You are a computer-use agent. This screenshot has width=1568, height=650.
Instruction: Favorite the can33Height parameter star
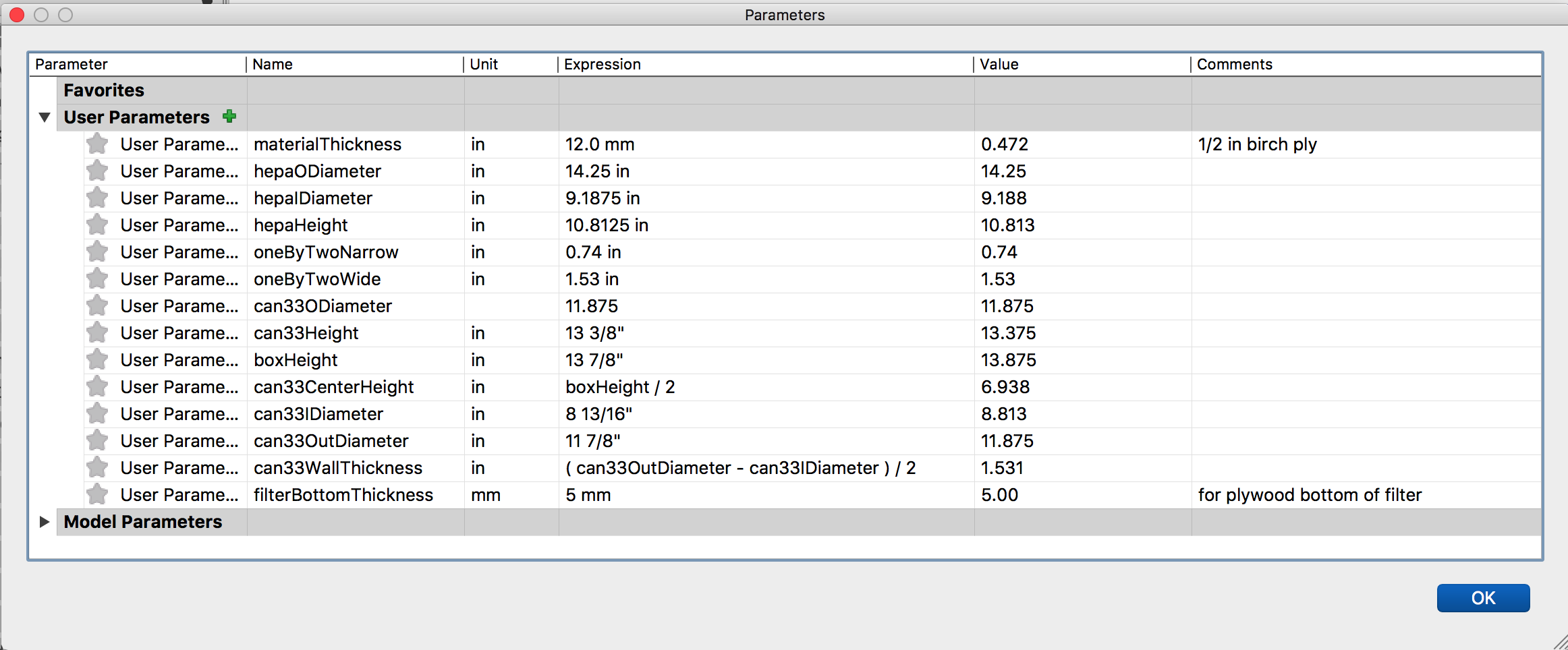point(97,332)
